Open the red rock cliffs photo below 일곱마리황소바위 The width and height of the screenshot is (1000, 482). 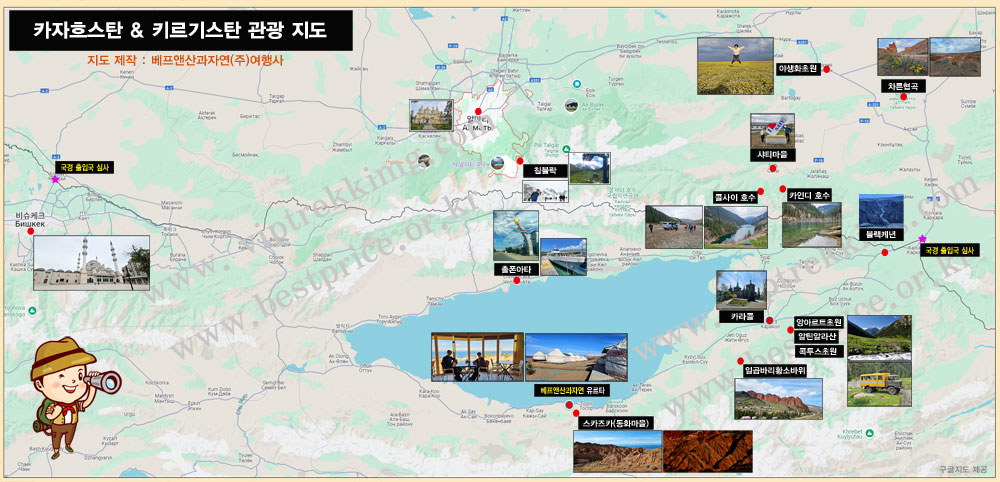pos(778,398)
